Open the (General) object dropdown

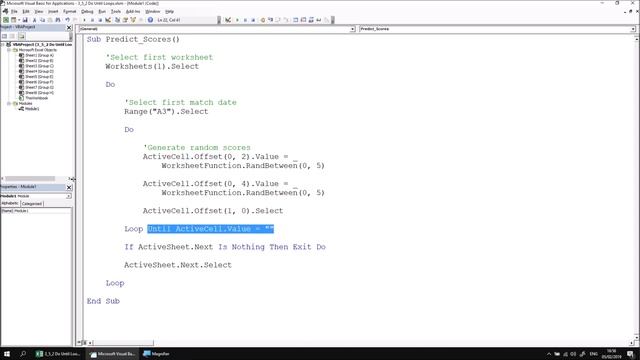pos(352,29)
